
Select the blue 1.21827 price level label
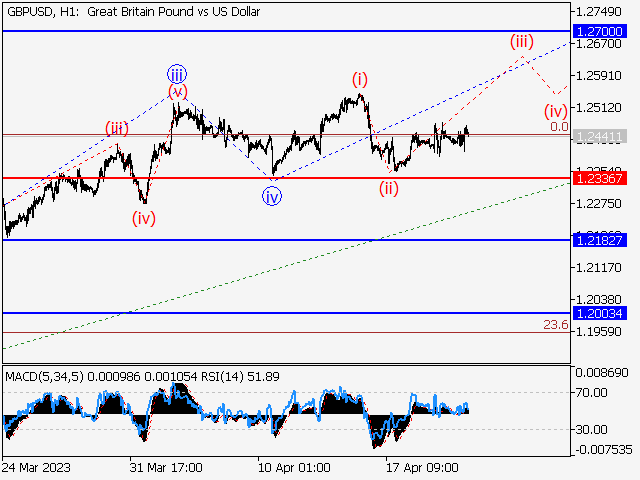click(599, 240)
